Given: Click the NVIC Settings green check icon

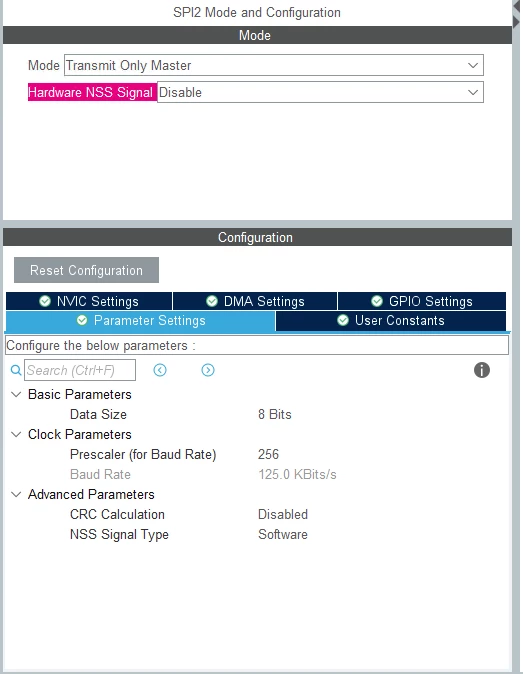Looking at the screenshot, I should click(45, 301).
